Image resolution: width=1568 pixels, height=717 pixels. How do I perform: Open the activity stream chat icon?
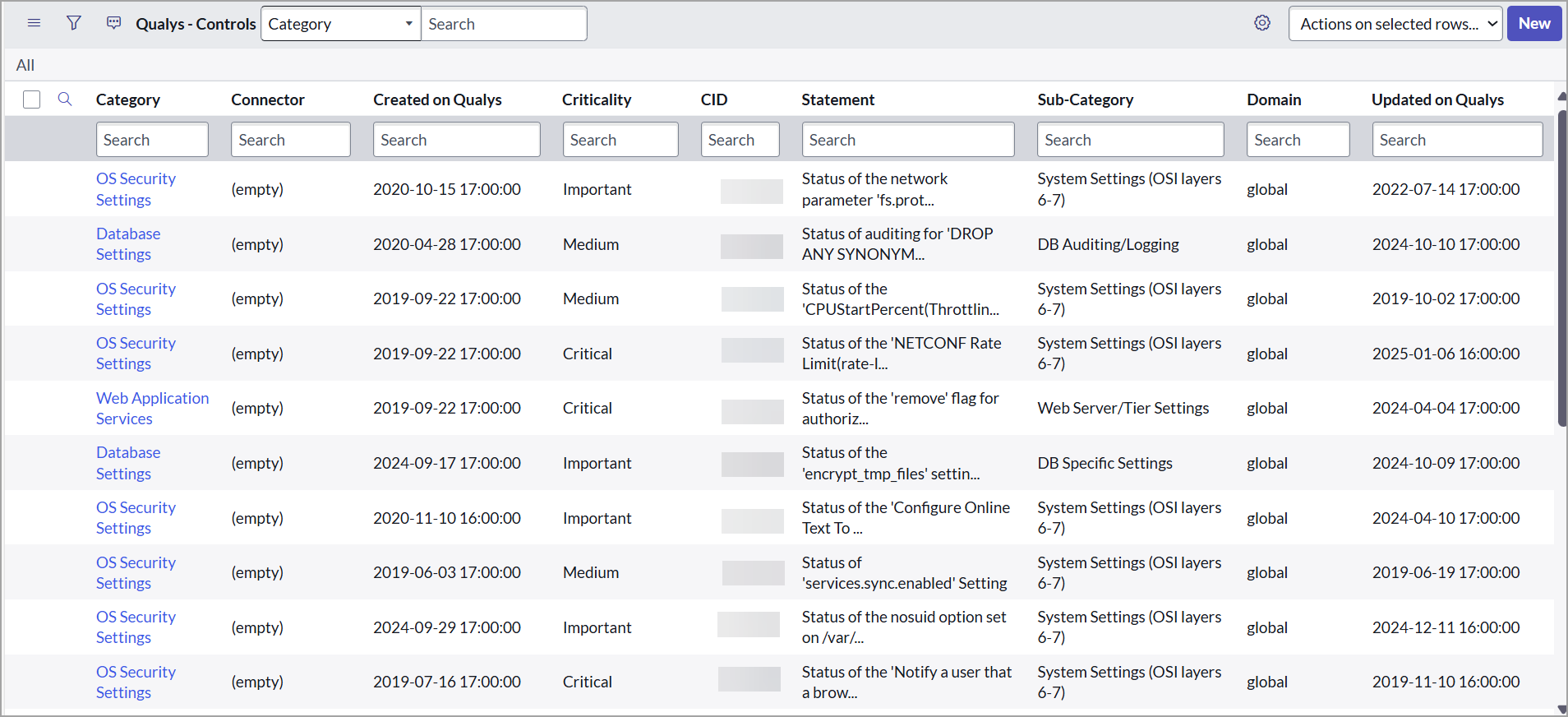coord(114,23)
